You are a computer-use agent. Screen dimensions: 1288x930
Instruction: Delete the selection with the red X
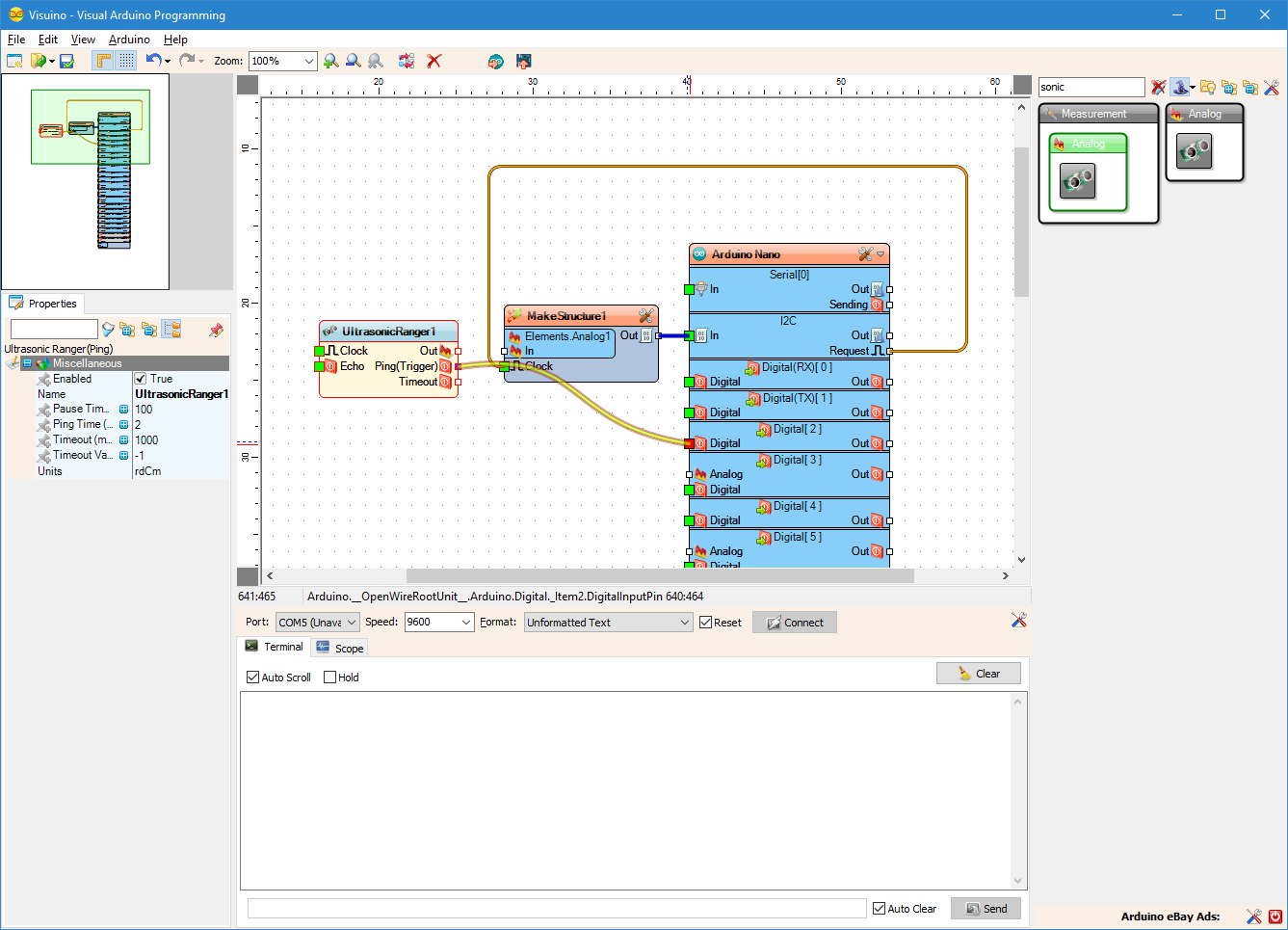pos(434,61)
